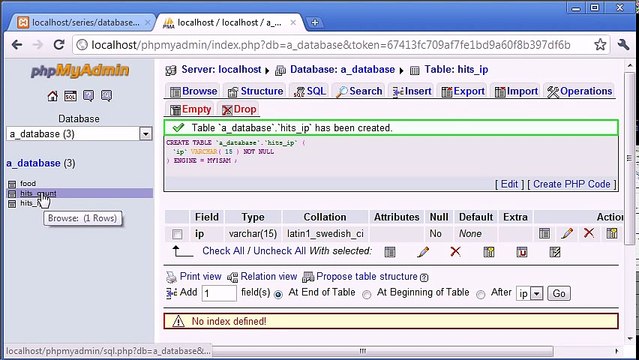Open the Browse tab

(x=193, y=91)
